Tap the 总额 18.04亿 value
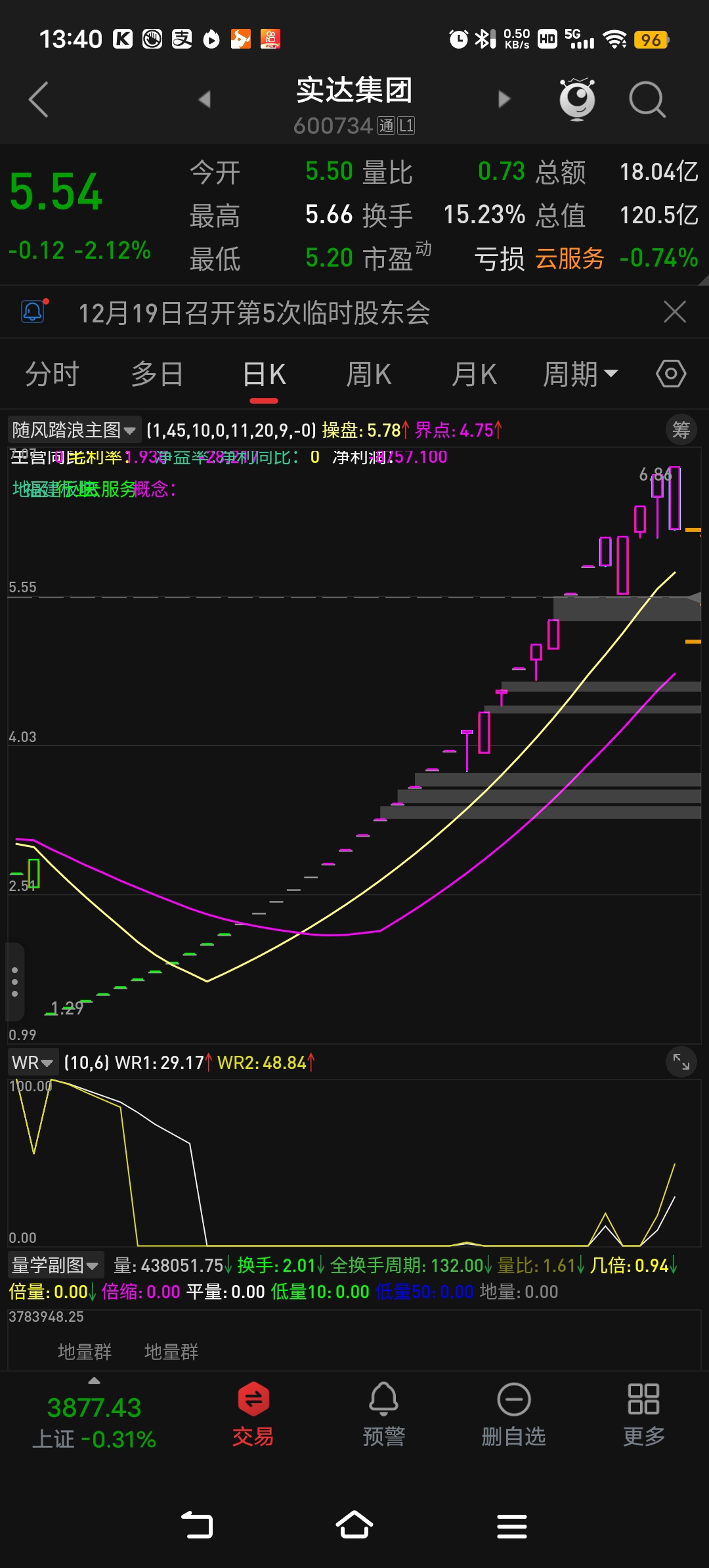 tap(659, 172)
